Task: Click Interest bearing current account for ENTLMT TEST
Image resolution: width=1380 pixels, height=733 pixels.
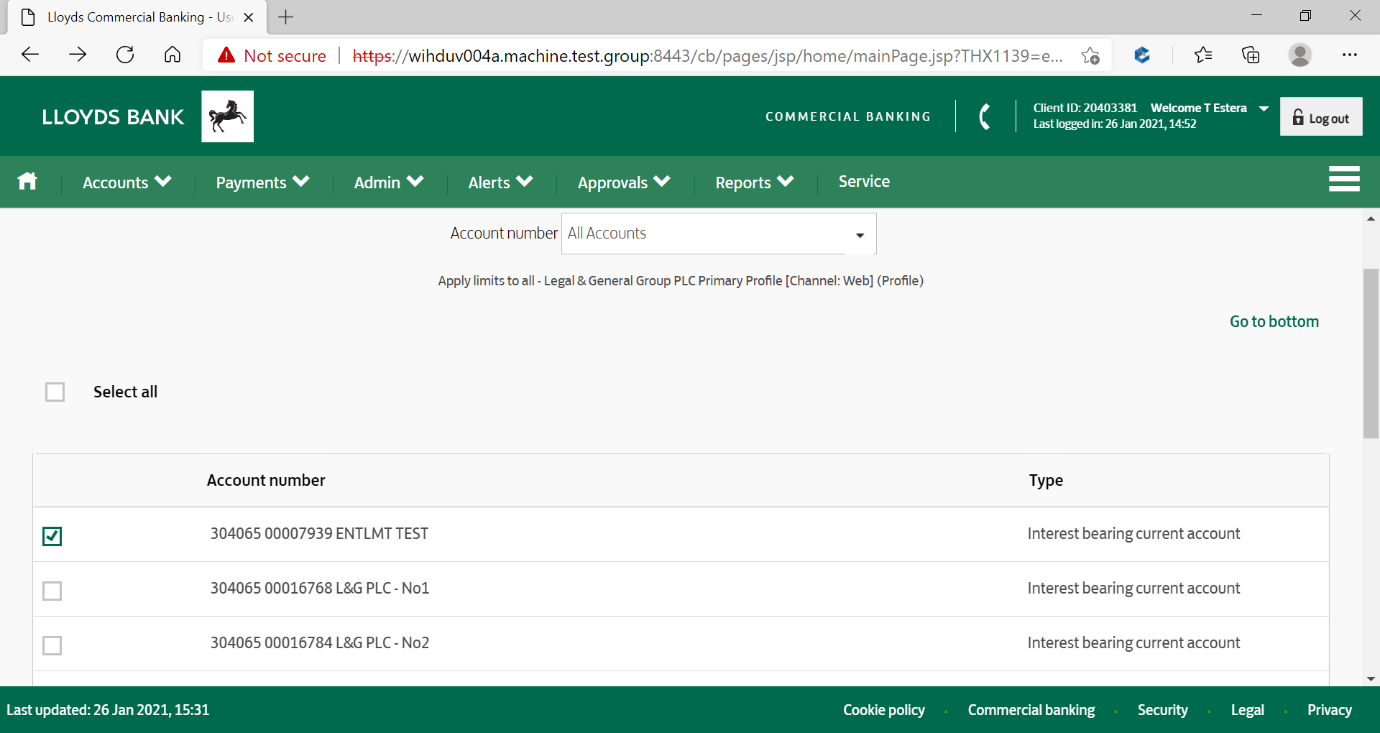Action: (1134, 534)
